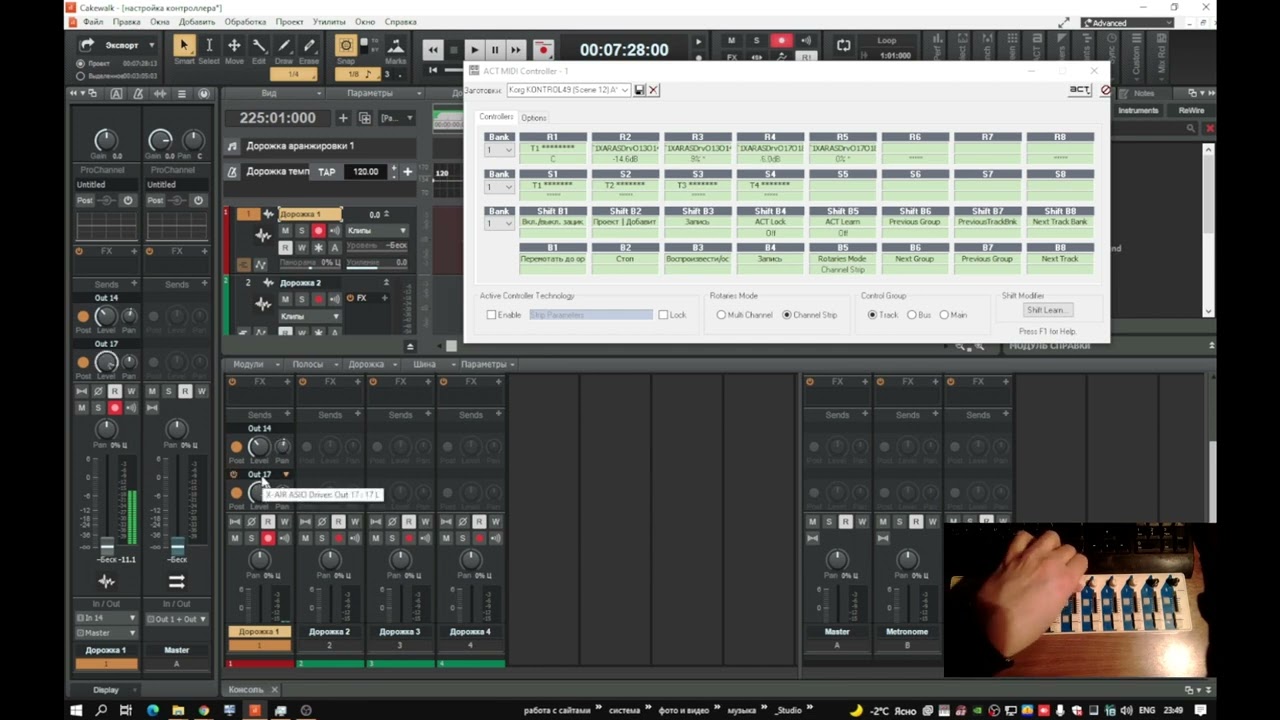
Task: Start playback with the Play button
Action: point(474,49)
